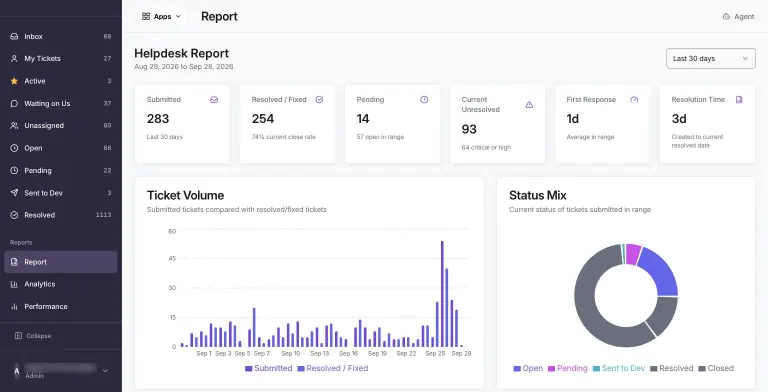Click the Resolved / Fixed value 254
Image resolution: width=768 pixels, height=392 pixels.
coord(263,119)
